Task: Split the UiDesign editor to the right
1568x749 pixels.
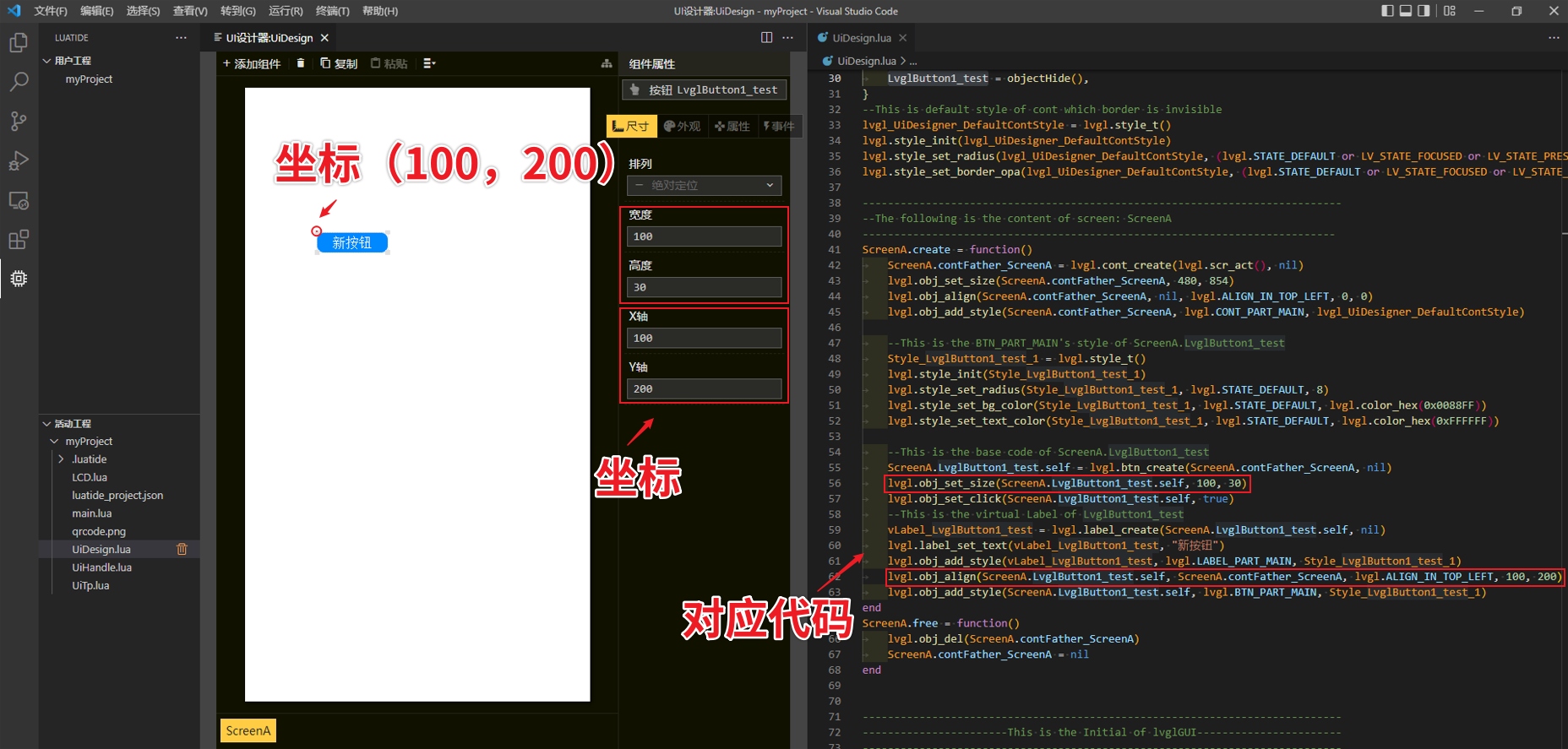Action: coord(766,37)
